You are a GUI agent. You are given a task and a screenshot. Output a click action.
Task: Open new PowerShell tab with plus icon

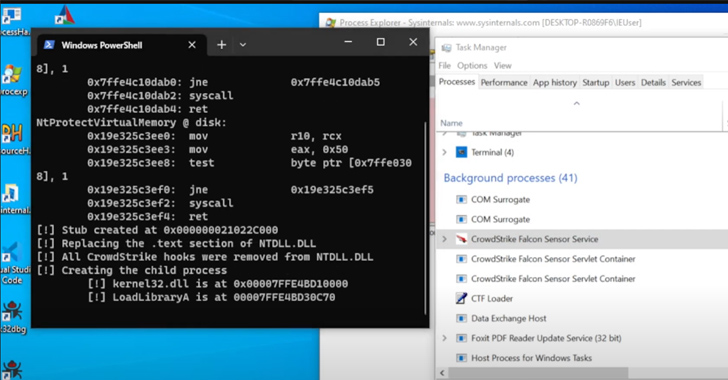coord(221,45)
